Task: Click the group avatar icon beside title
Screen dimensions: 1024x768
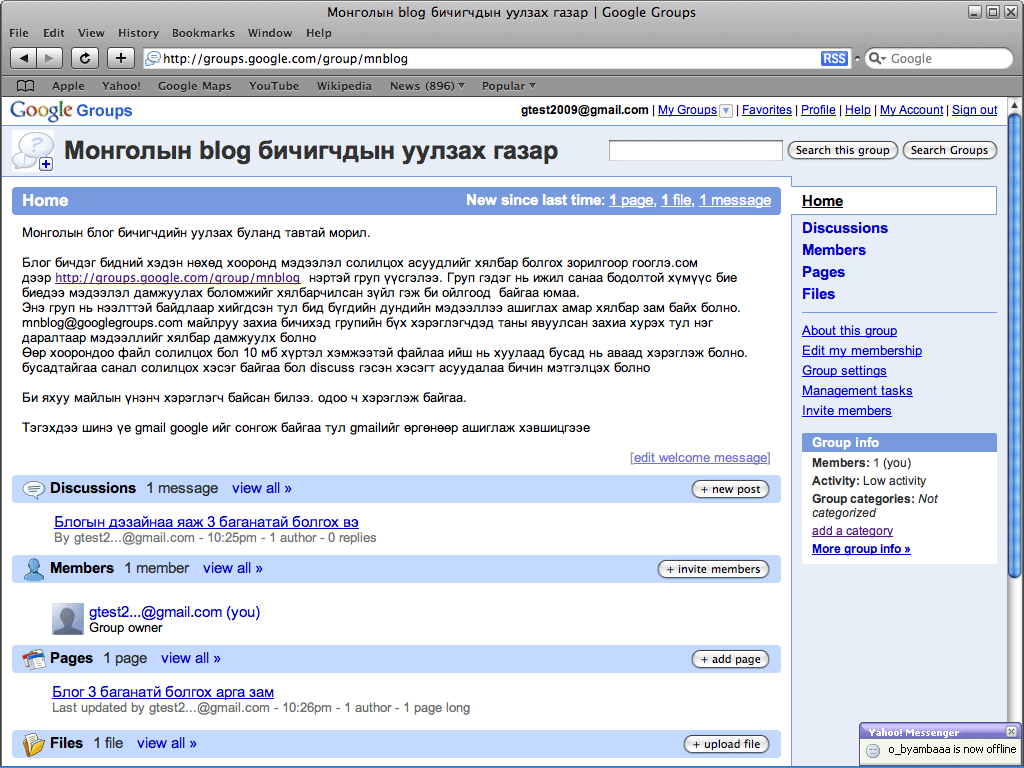Action: pos(33,151)
